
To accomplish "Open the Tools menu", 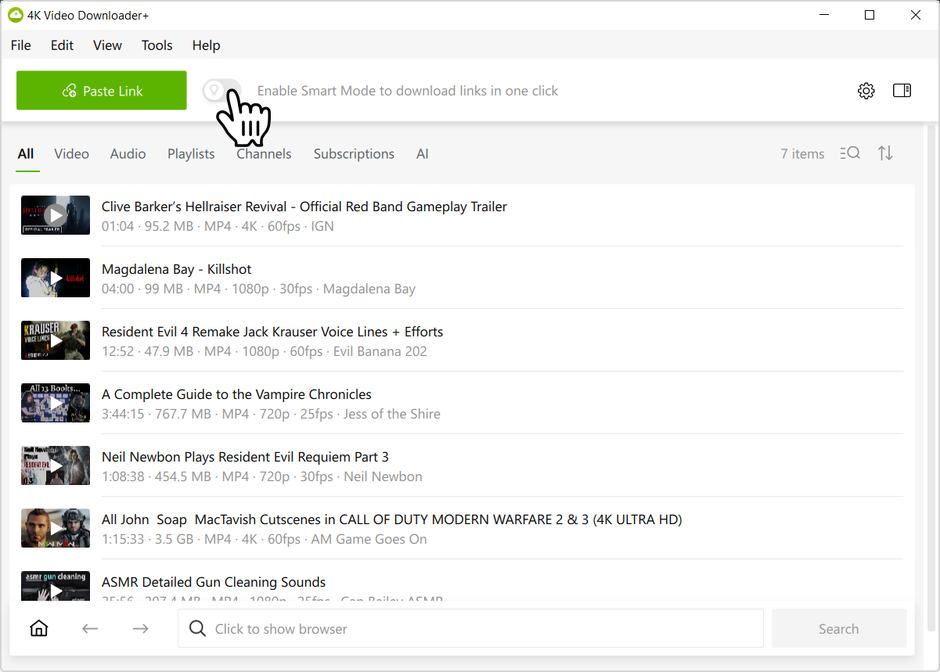I will (x=156, y=45).
